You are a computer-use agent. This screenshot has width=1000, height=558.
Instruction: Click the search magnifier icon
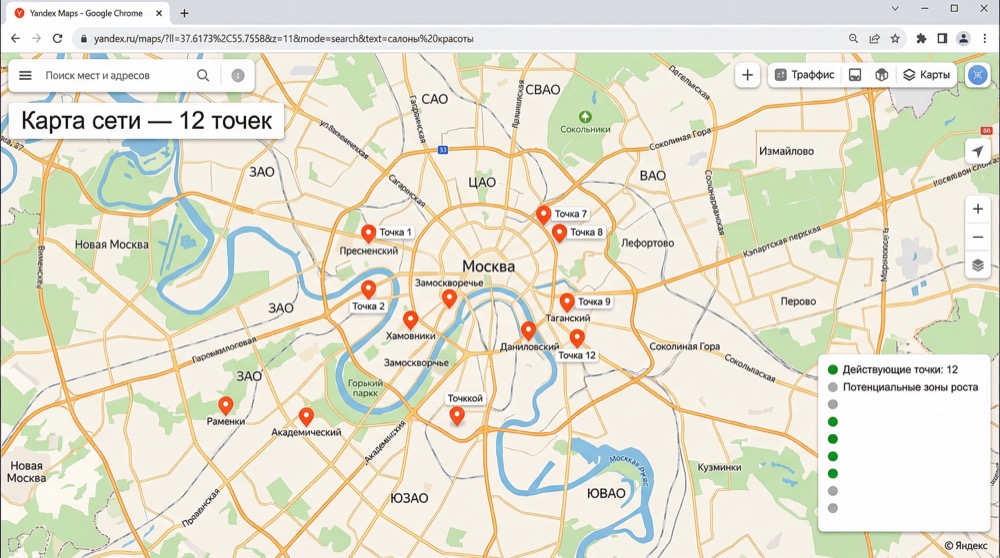pos(204,76)
